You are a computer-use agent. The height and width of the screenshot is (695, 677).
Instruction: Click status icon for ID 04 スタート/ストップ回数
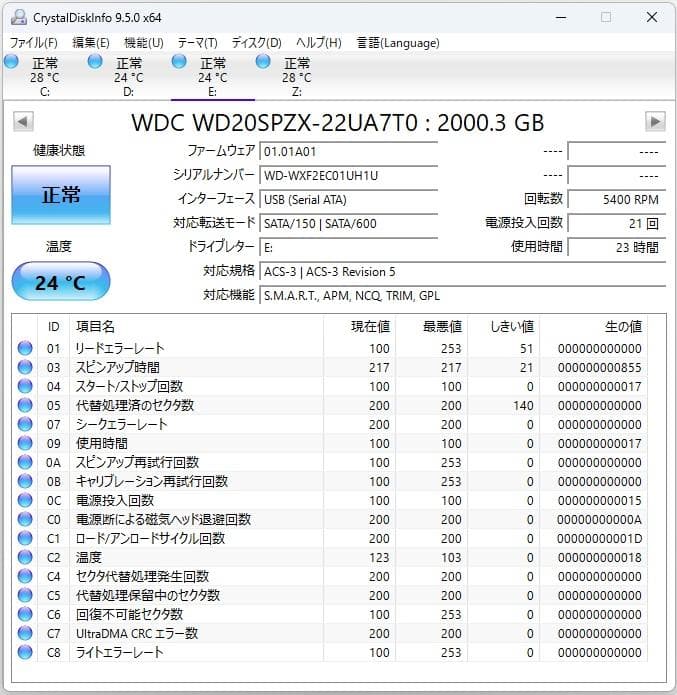tap(25, 386)
